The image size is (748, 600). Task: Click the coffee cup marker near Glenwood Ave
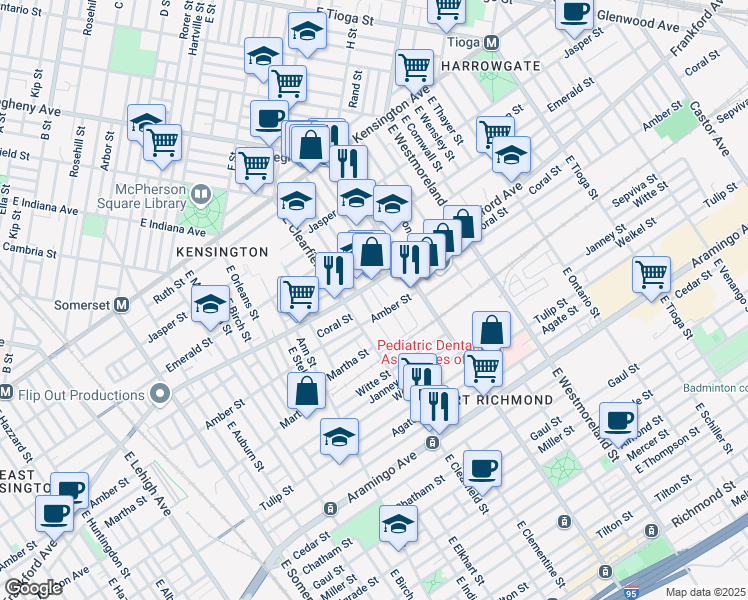[x=574, y=14]
